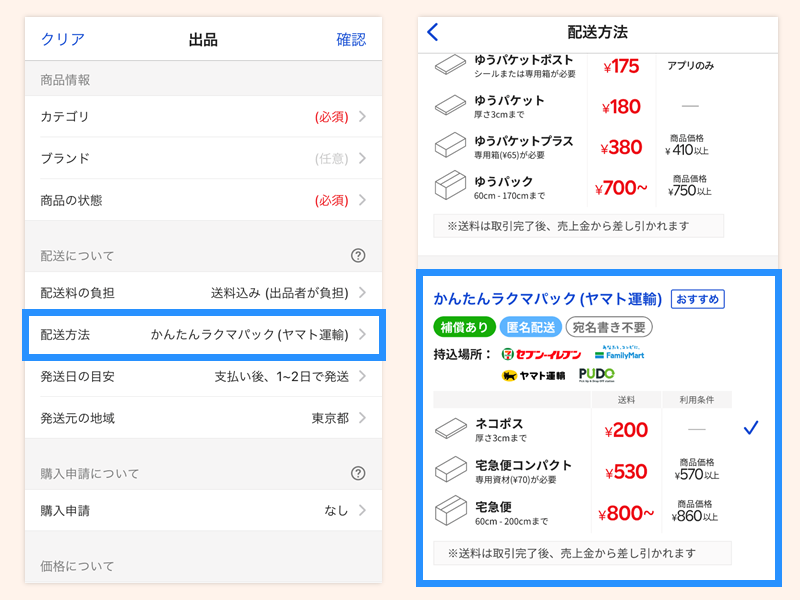This screenshot has height=600, width=800.
Task: Click the カテゴリ label
Action: click(x=65, y=116)
